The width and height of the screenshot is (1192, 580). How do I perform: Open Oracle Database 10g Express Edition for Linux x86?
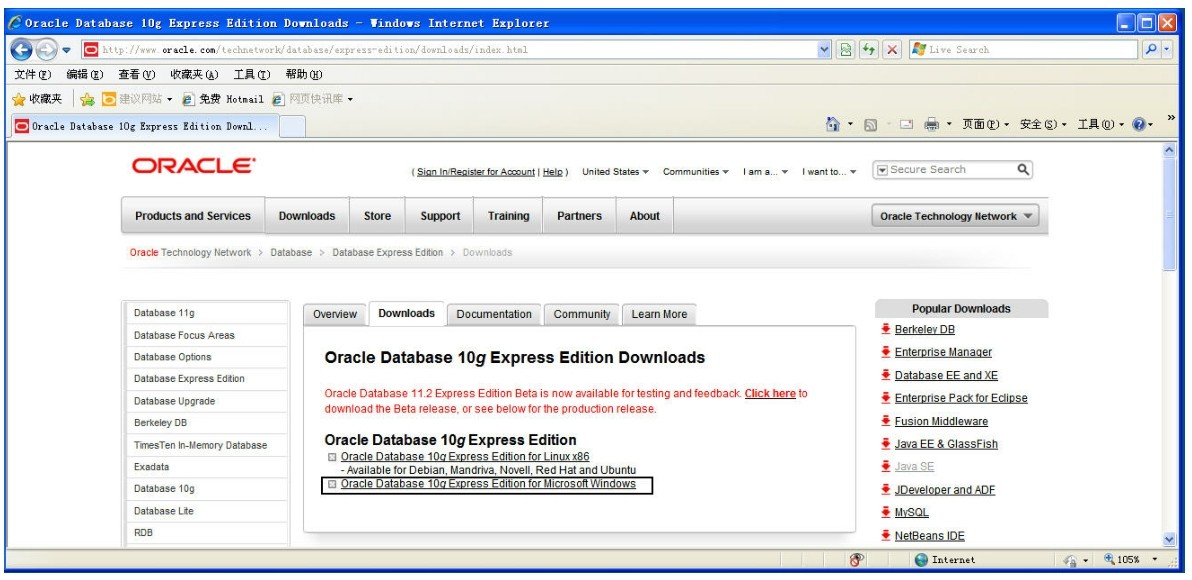point(464,457)
